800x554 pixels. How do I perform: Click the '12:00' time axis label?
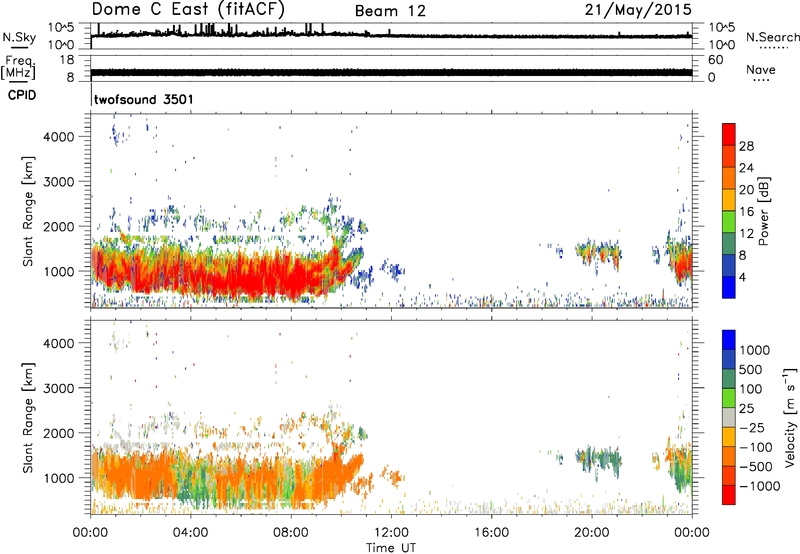point(391,533)
